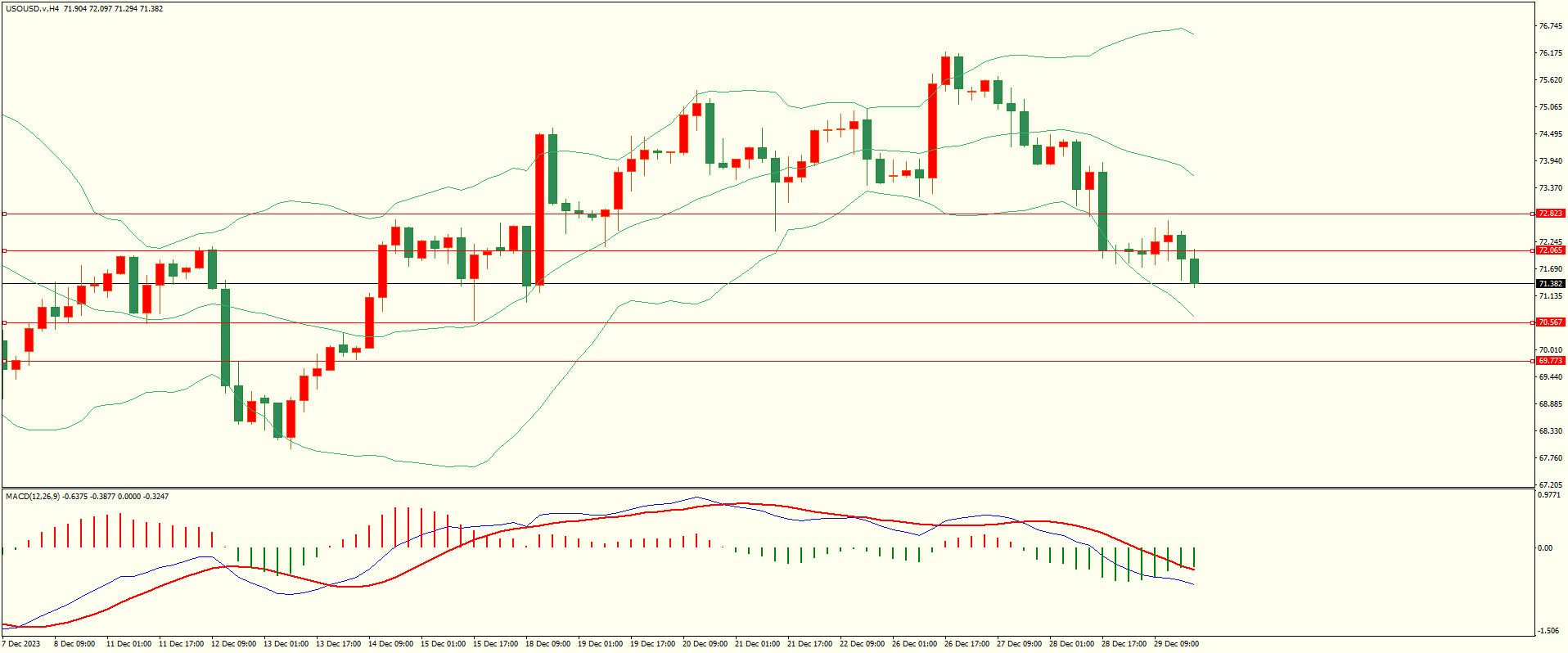Click 0.9771 on the MACD scale
This screenshot has height=653, width=1568.
1549,495
